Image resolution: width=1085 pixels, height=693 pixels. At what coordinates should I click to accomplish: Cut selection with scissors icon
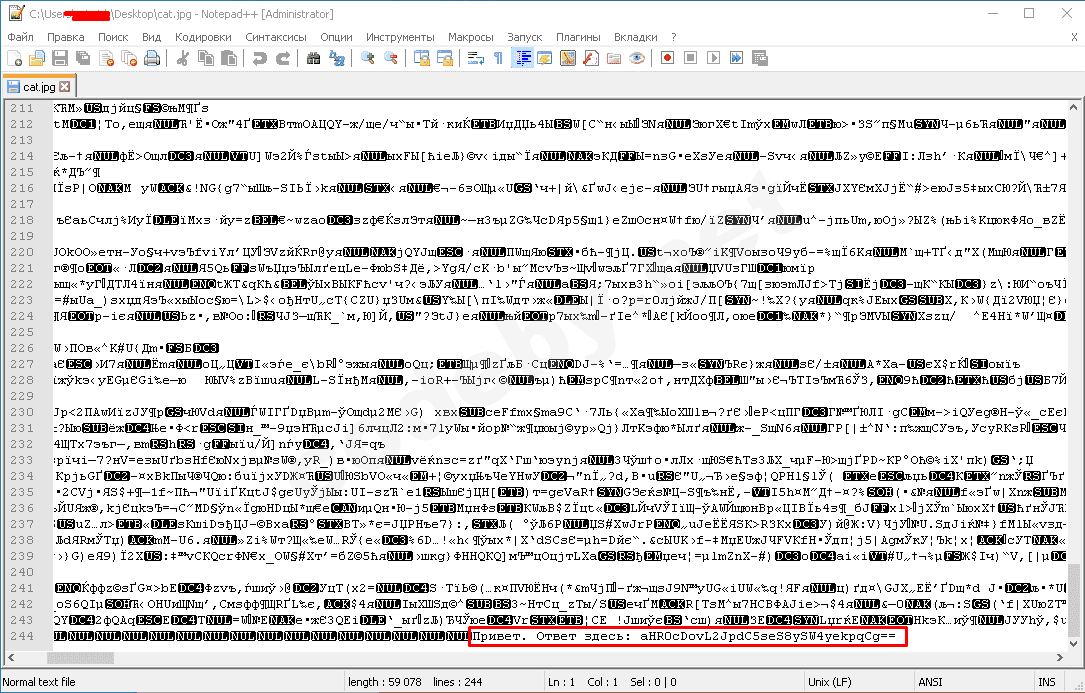[183, 58]
